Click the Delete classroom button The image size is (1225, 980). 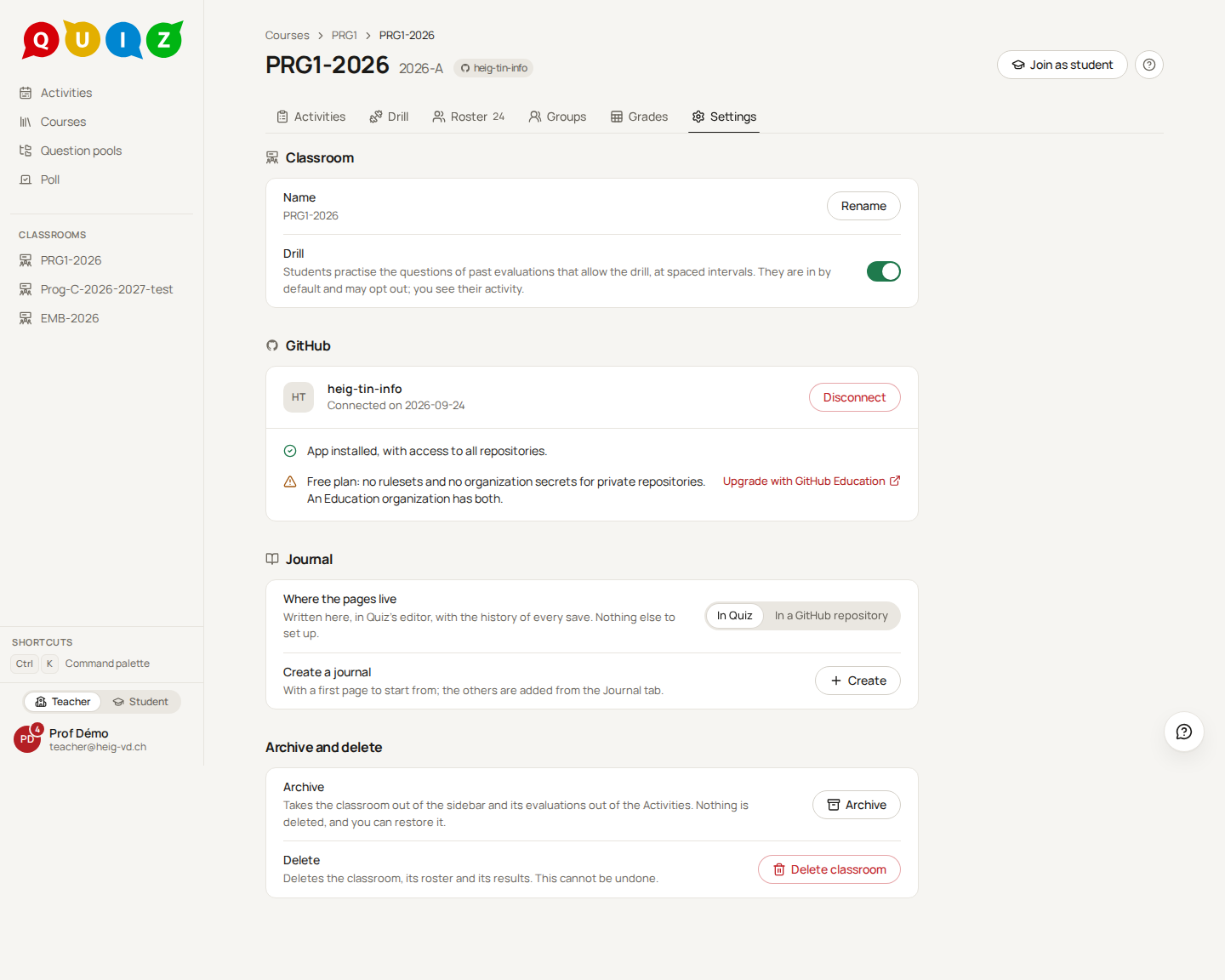click(x=829, y=869)
